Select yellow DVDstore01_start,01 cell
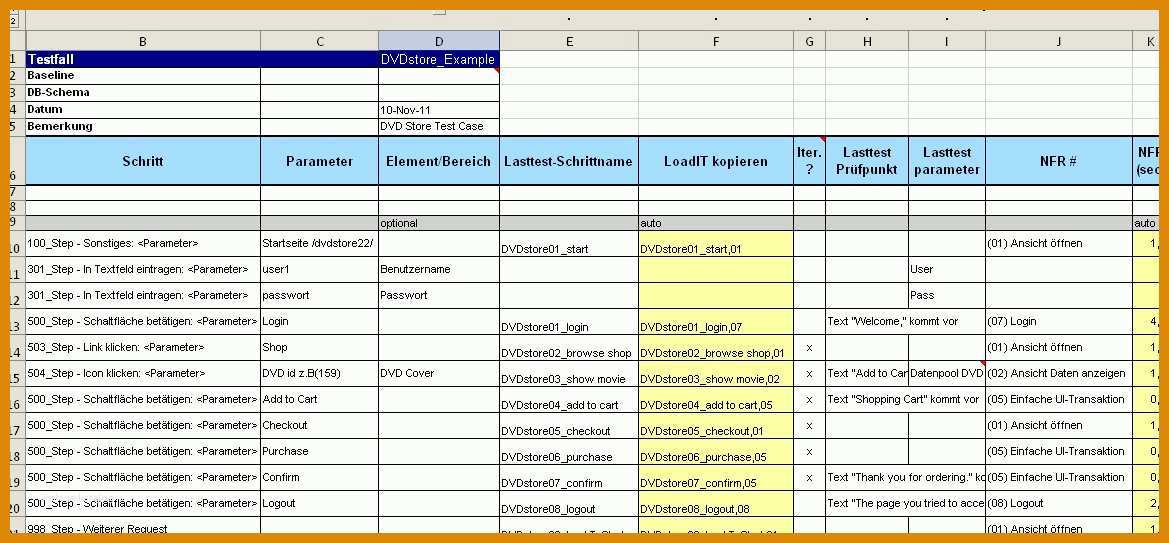The height and width of the screenshot is (543, 1169). (716, 243)
